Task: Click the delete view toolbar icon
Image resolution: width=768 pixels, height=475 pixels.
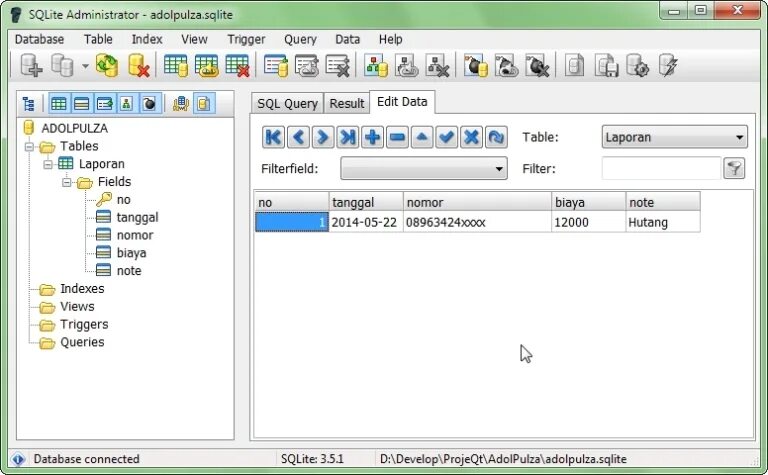Action: (438, 65)
